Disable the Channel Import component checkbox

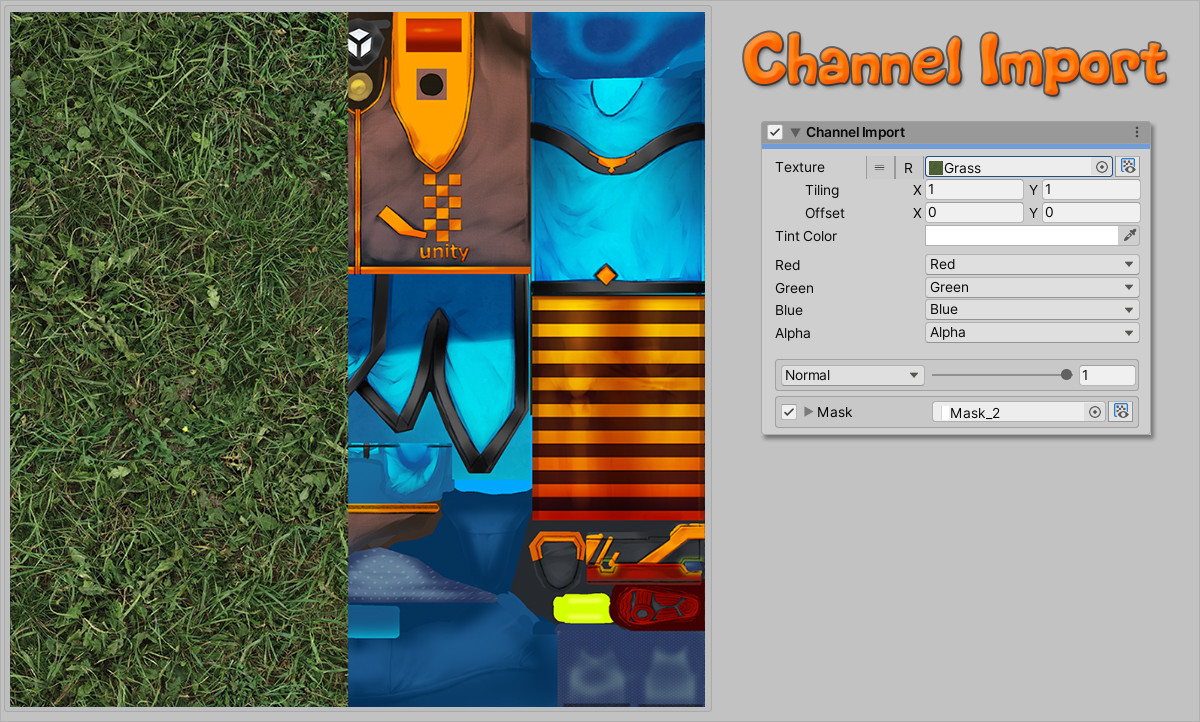[x=775, y=132]
